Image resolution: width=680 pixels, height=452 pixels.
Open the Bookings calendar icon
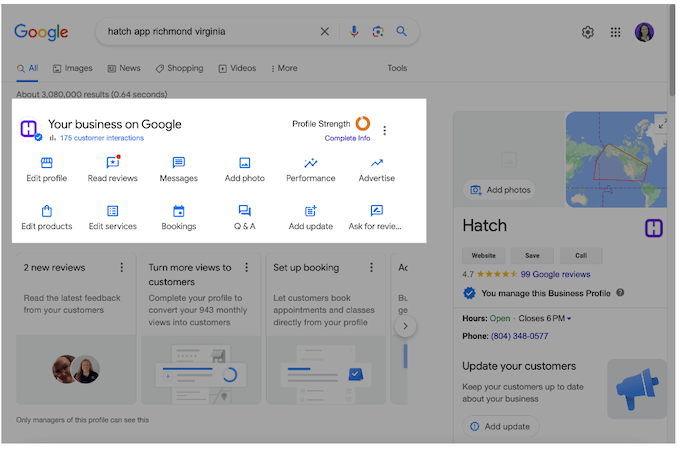click(178, 211)
